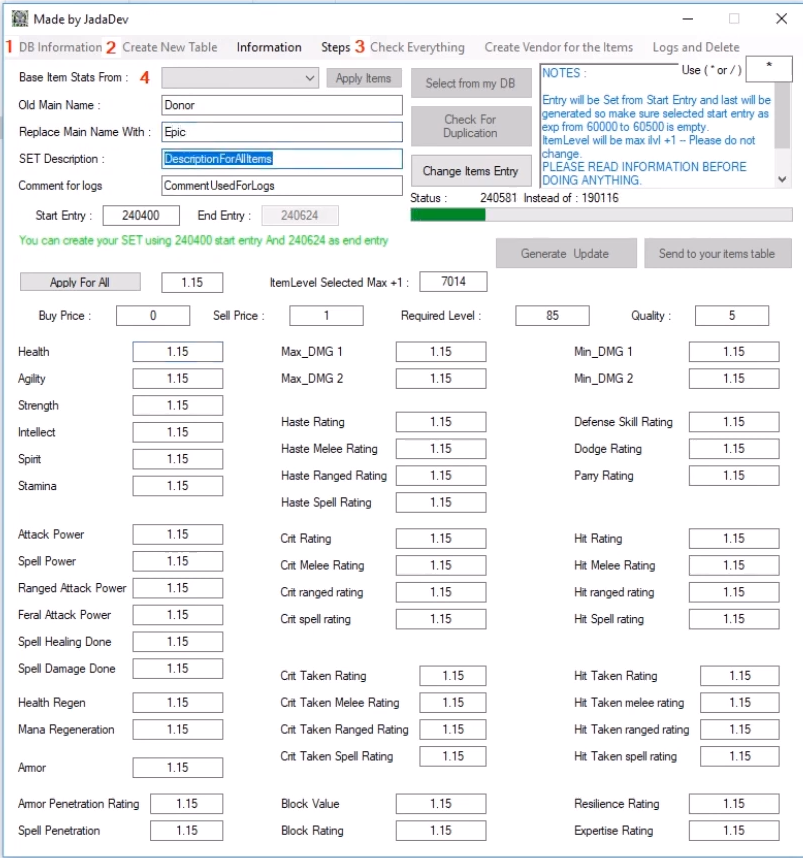Click Check For Duplication button

(x=470, y=126)
